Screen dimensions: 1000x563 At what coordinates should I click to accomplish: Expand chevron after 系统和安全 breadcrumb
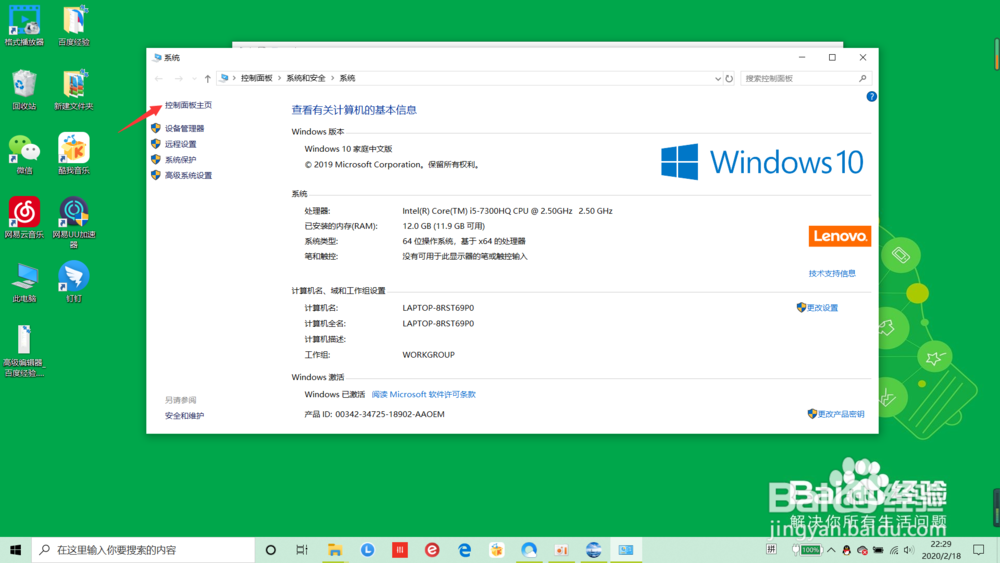[x=332, y=78]
